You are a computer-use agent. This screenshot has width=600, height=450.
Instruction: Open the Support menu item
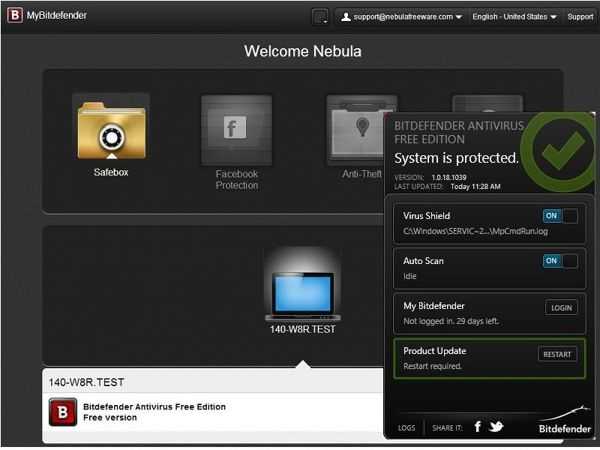coord(580,17)
